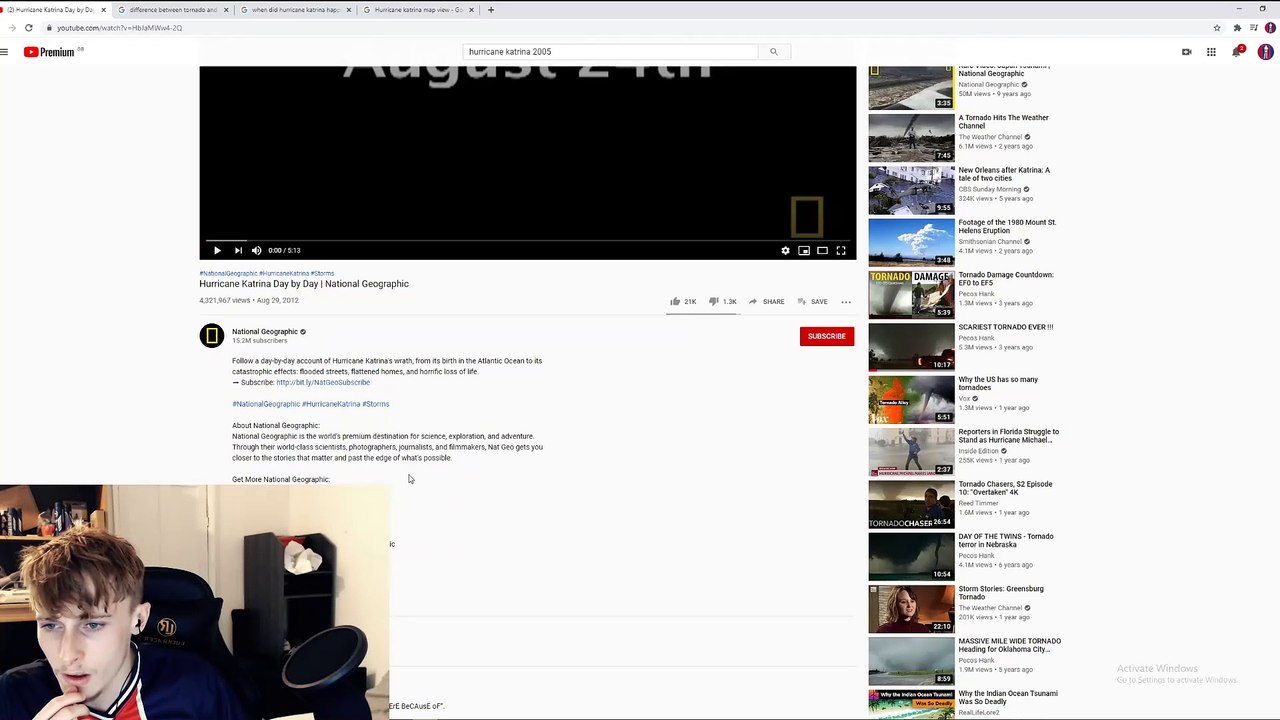The width and height of the screenshot is (1280, 720).
Task: Close the 'difference between tornado' tab
Action: 226,10
